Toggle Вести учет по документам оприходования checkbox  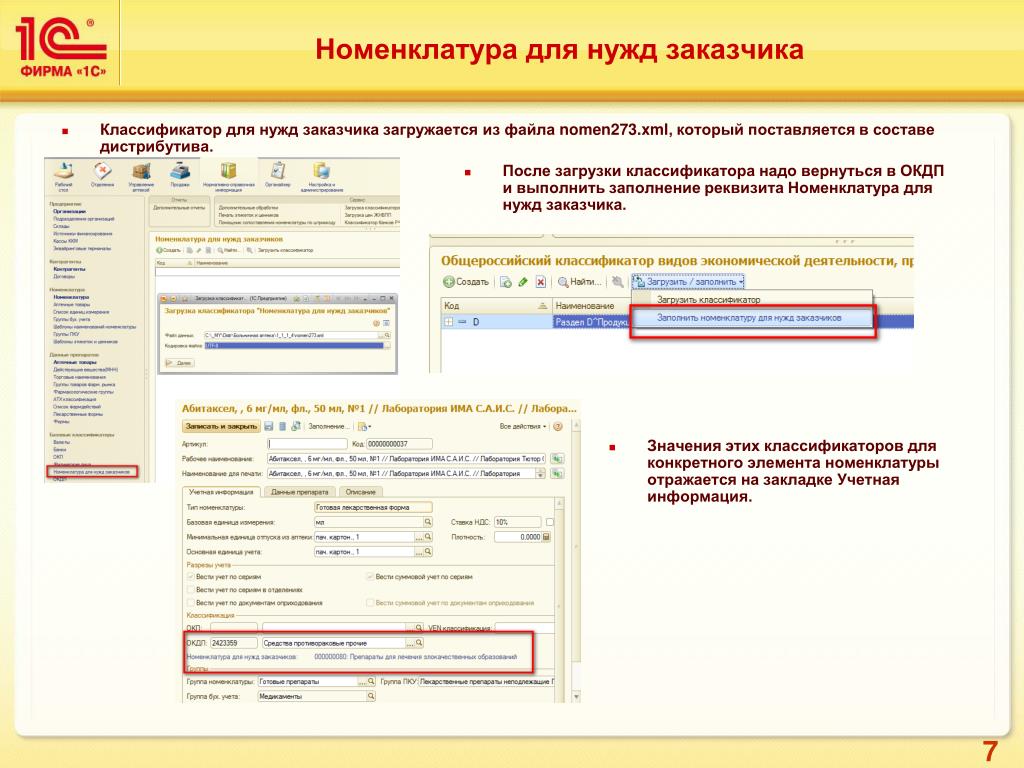[191, 603]
